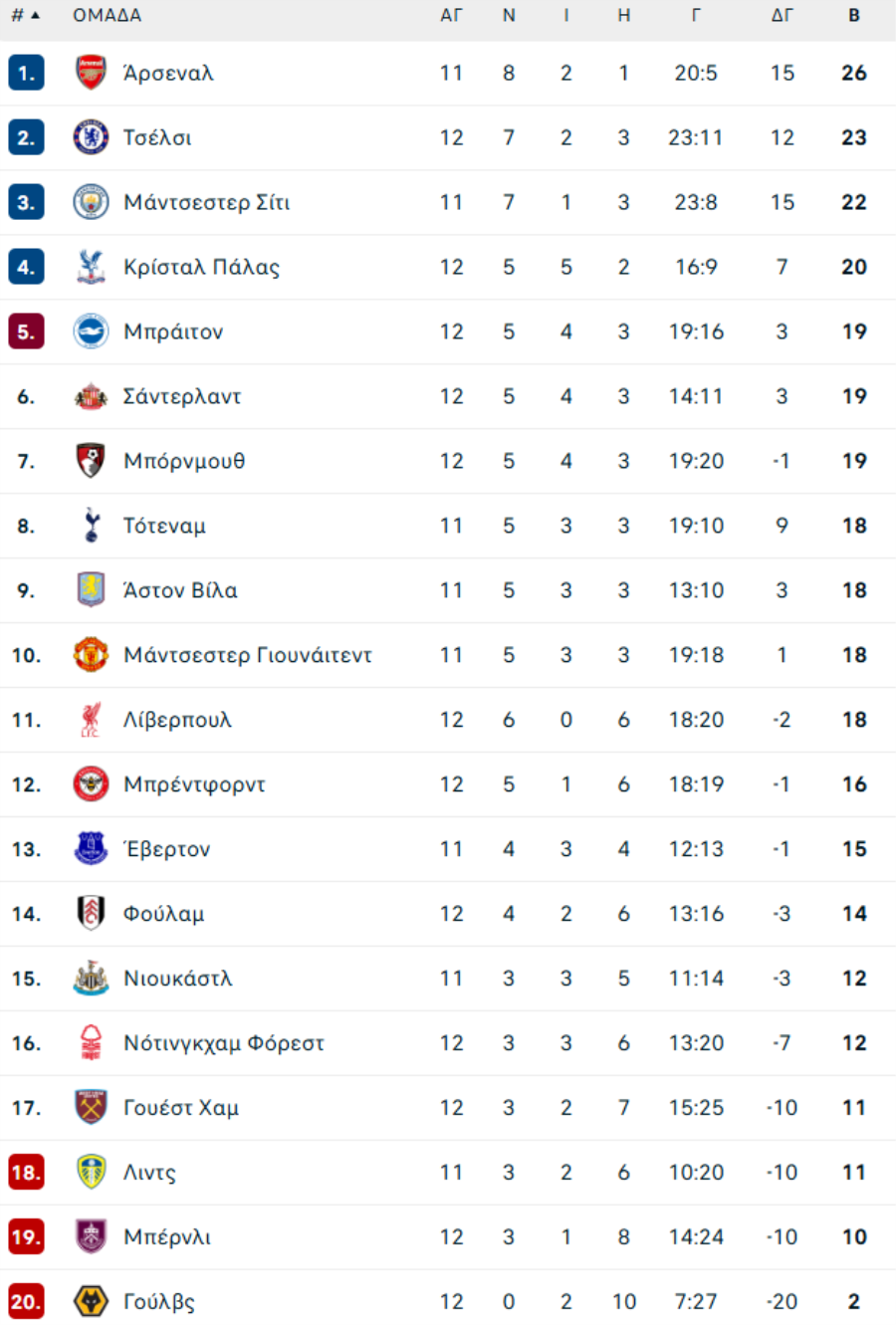Open the Μάντσεστερ Γιουνάιτεντ team link
The height and width of the screenshot is (1325, 896).
(x=247, y=655)
